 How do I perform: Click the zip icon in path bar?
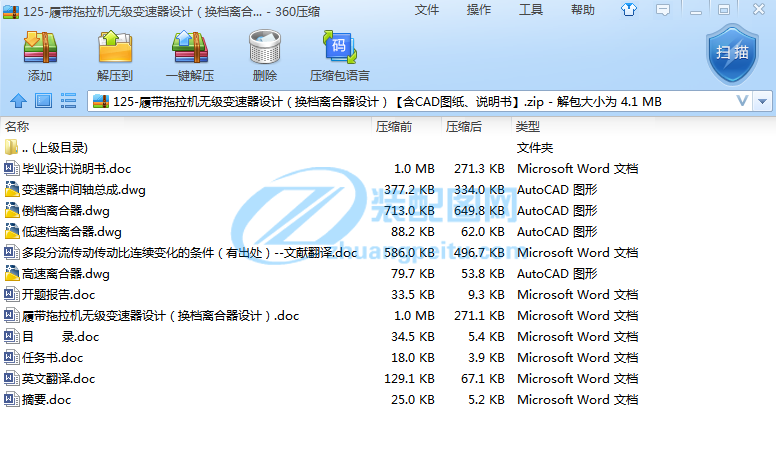(100, 101)
